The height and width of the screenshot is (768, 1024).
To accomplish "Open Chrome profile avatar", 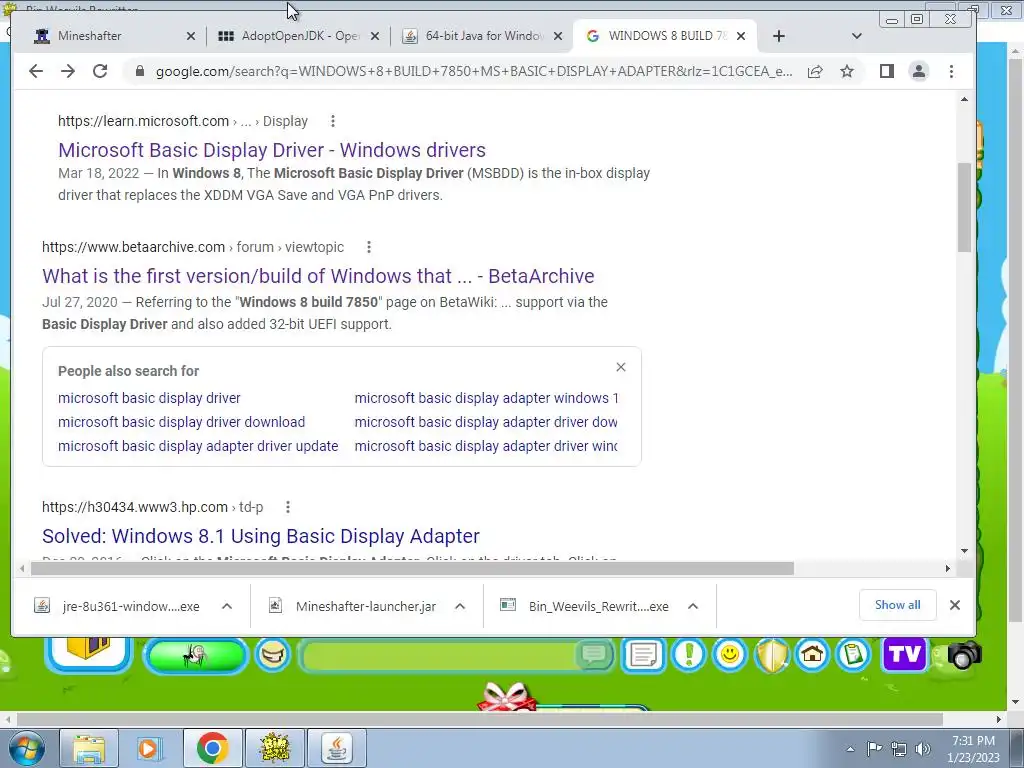I will pos(919,71).
